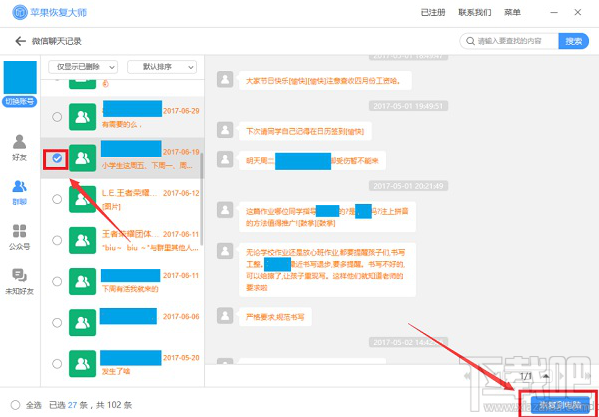Click the 苹果恢复大师 logo icon
599x417 pixels.
coord(20,13)
